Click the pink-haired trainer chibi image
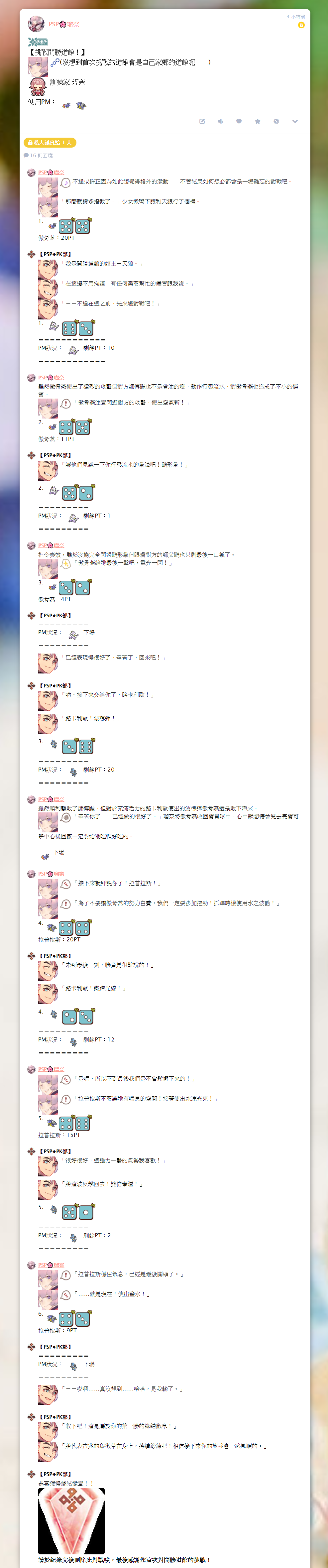The width and height of the screenshot is (328, 1568). 38,86
